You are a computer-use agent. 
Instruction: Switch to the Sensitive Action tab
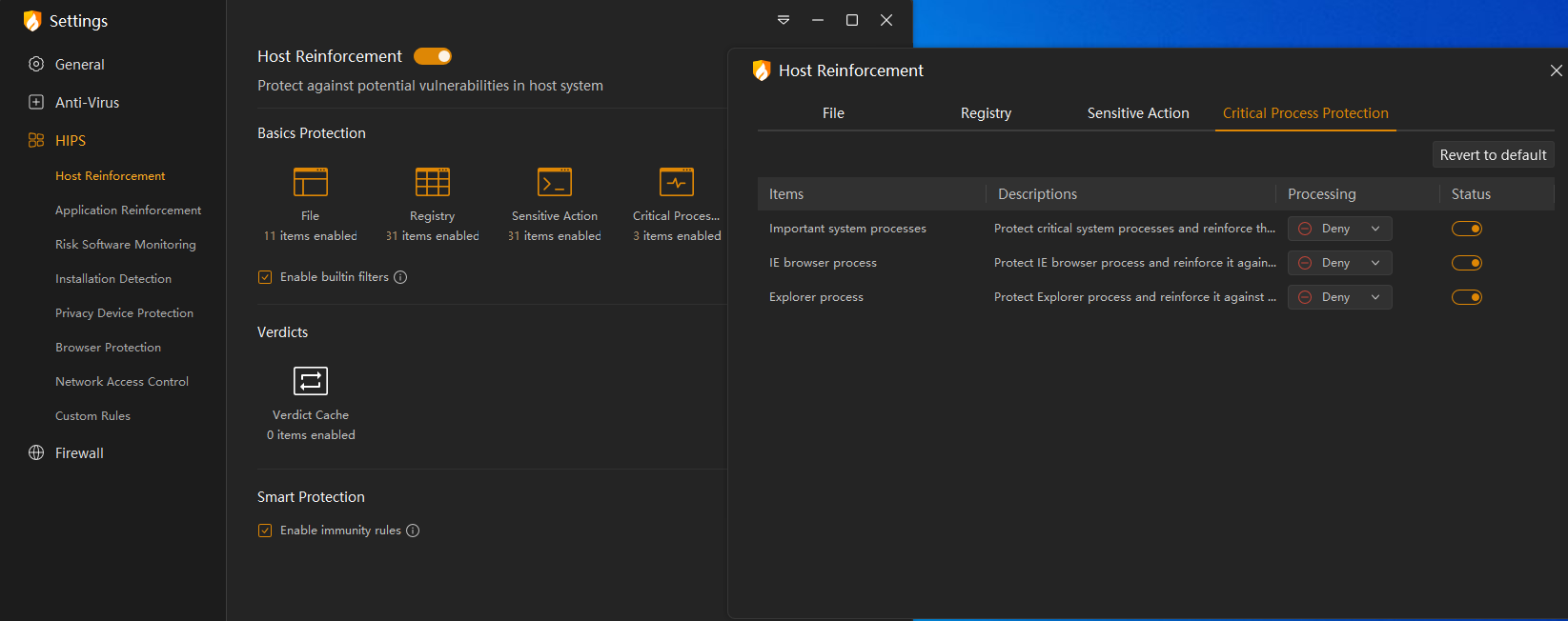click(x=1137, y=113)
